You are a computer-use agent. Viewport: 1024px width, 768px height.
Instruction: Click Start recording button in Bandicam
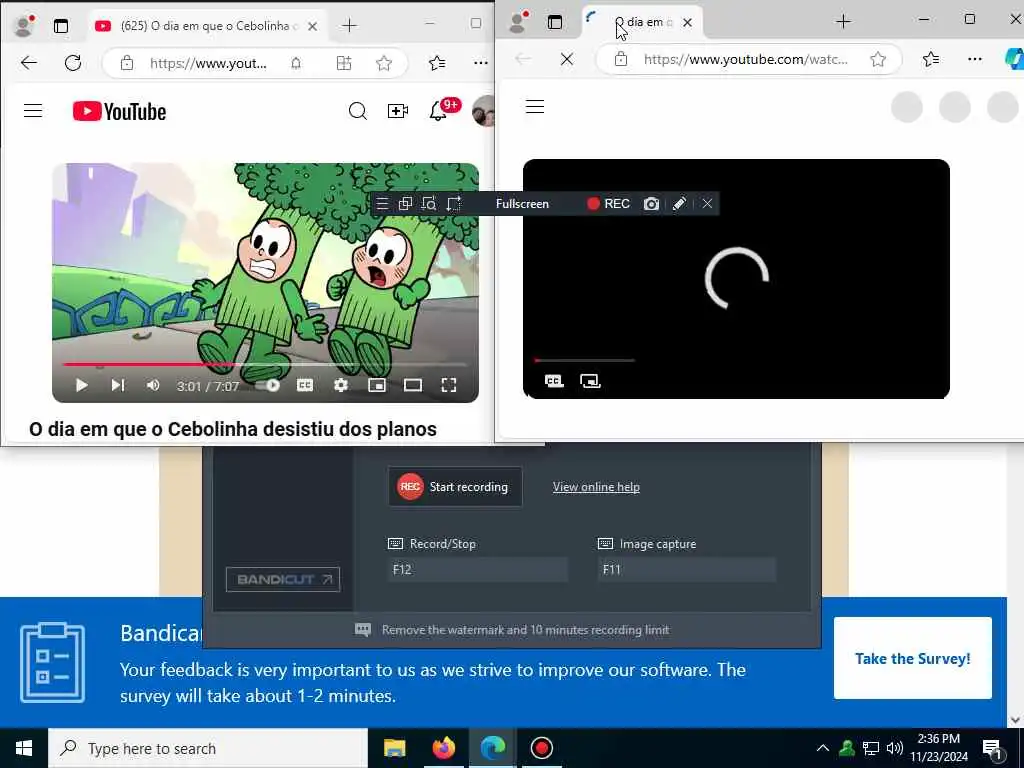tap(455, 487)
